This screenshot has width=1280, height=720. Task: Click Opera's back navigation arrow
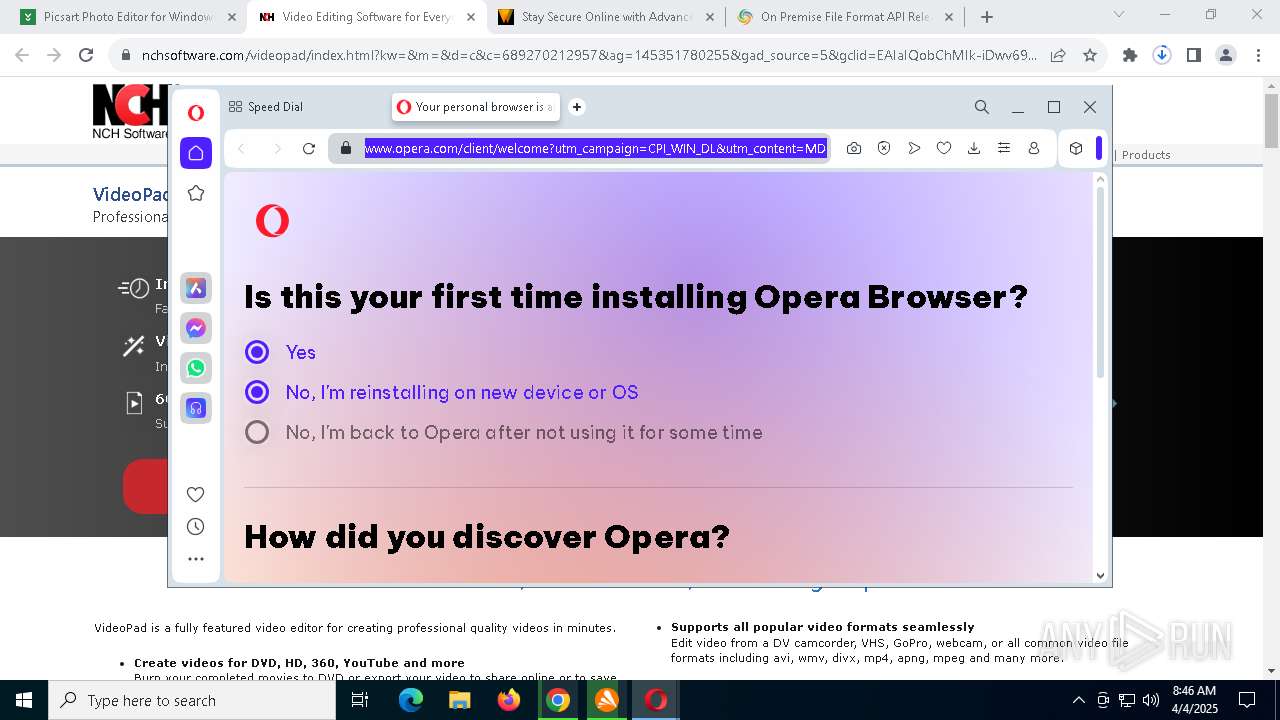point(241,149)
